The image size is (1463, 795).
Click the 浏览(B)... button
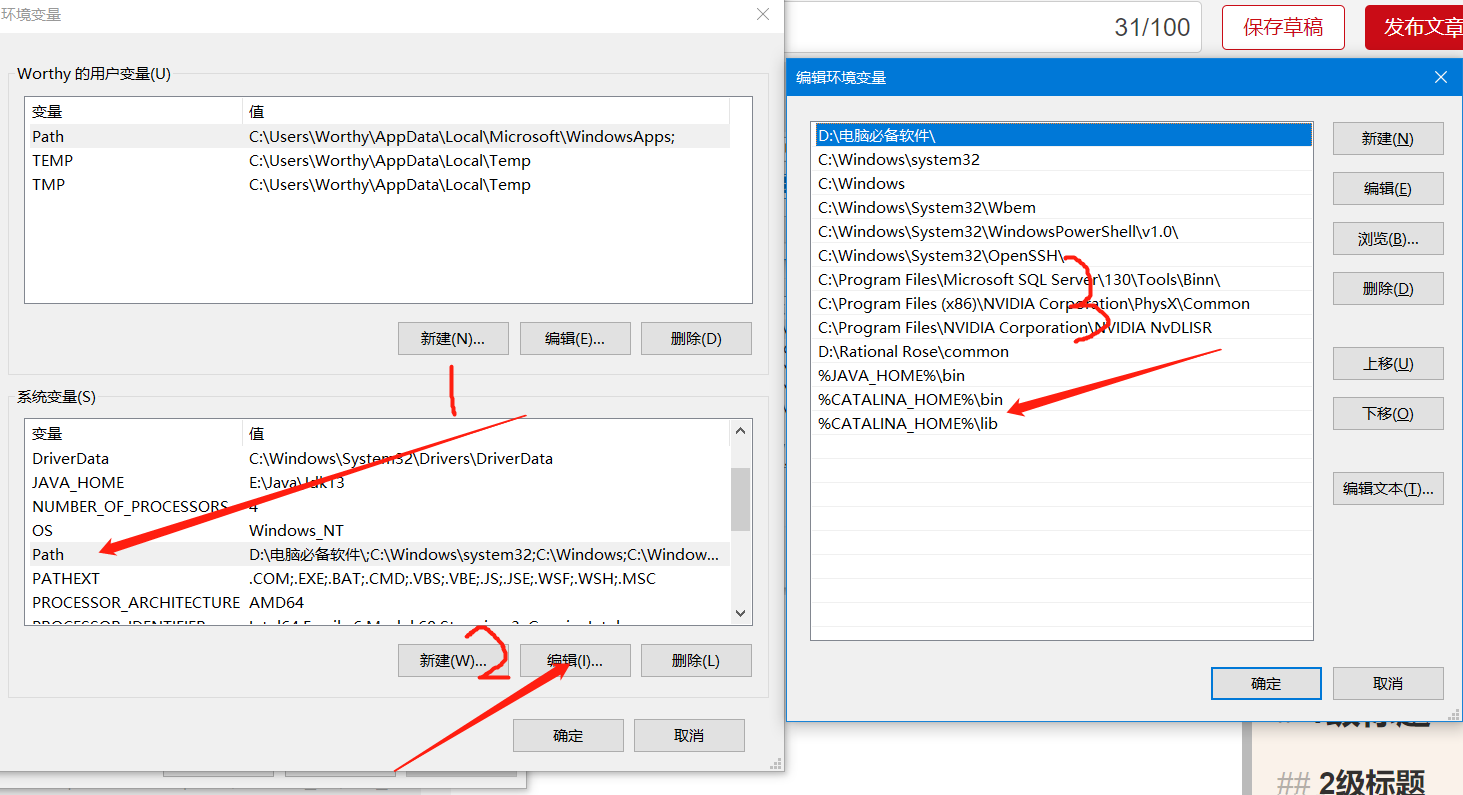(1387, 239)
